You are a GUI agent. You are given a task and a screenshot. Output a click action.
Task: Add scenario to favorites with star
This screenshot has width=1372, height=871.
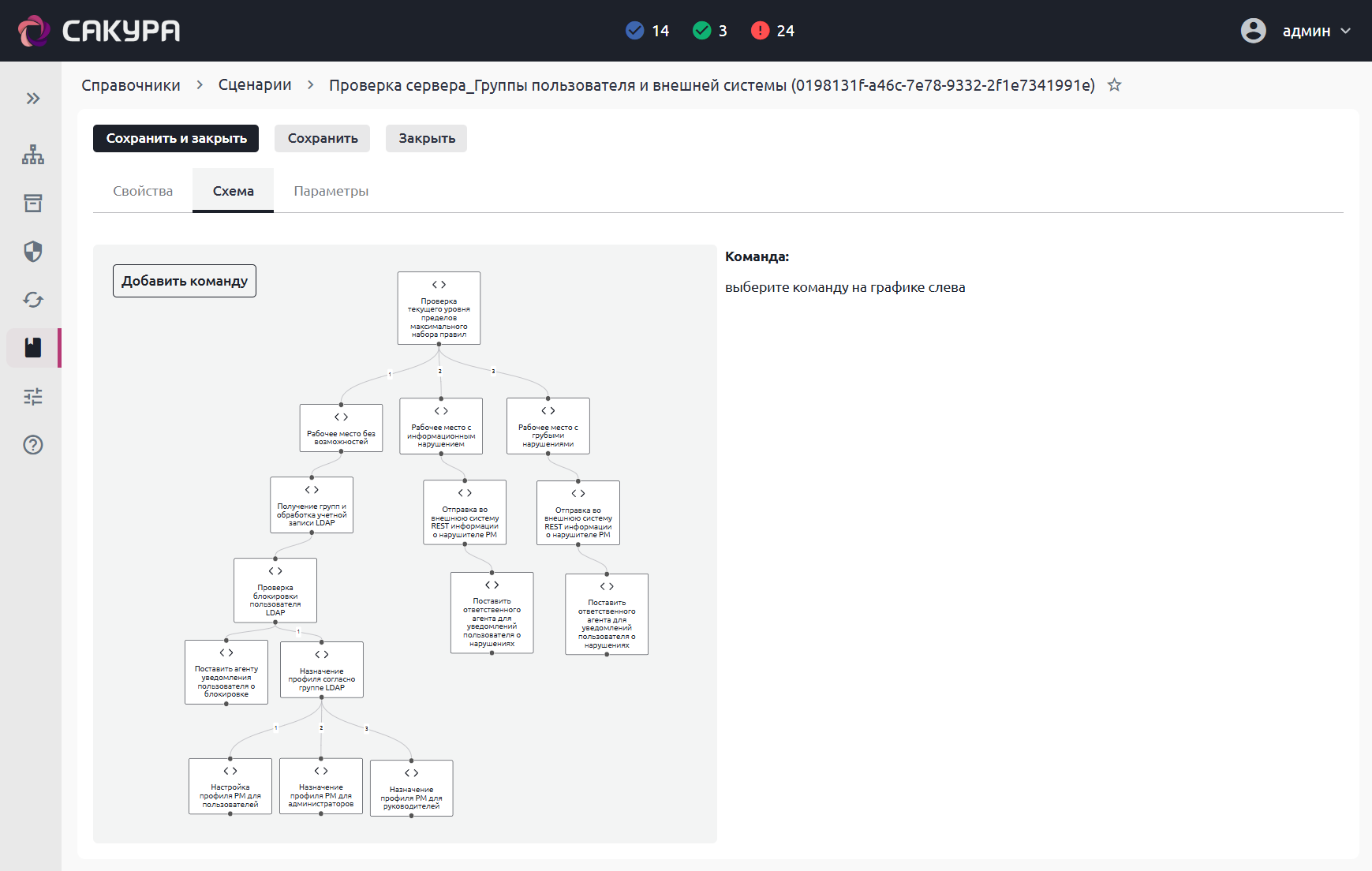pyautogui.click(x=1114, y=85)
